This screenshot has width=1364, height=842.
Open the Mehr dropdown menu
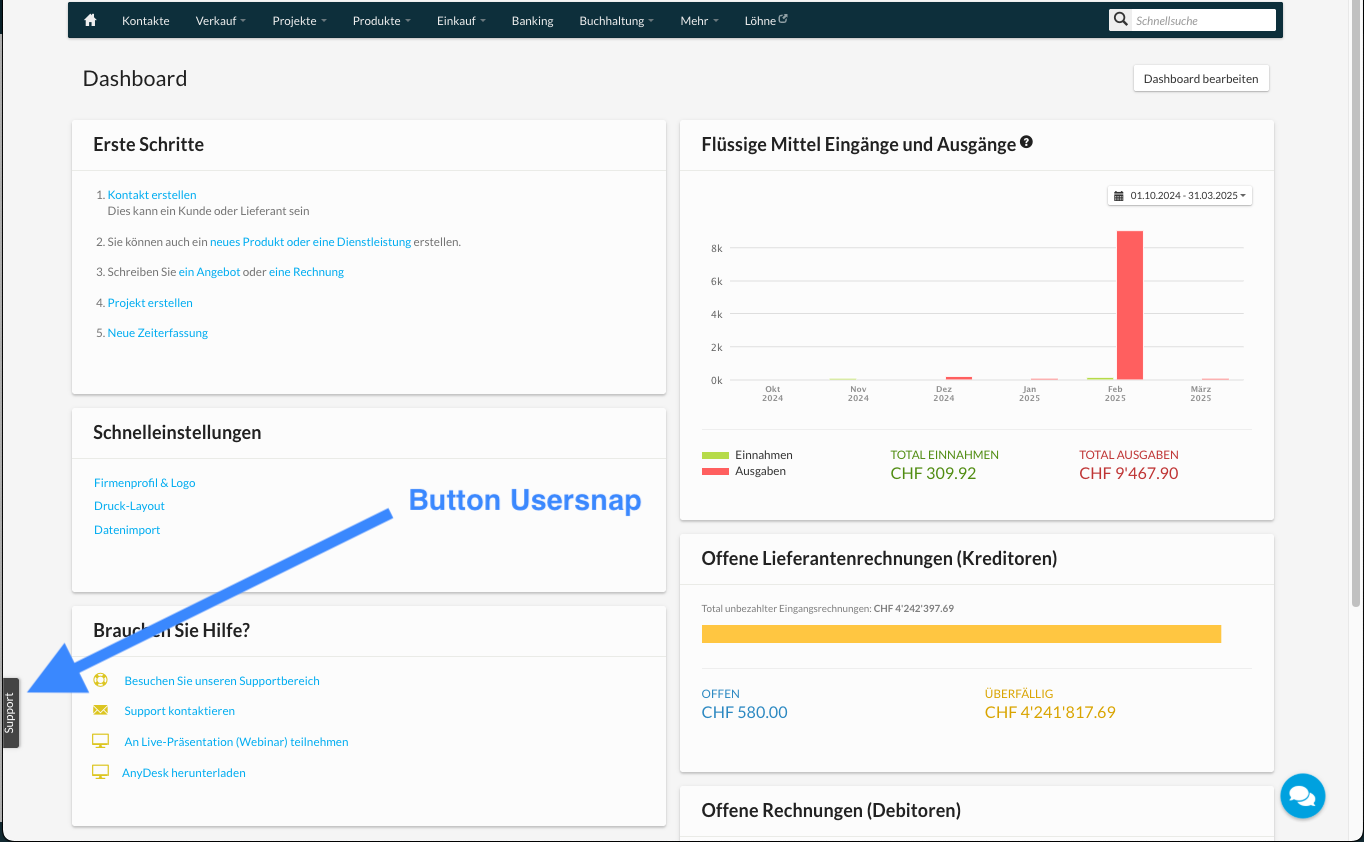coord(699,20)
